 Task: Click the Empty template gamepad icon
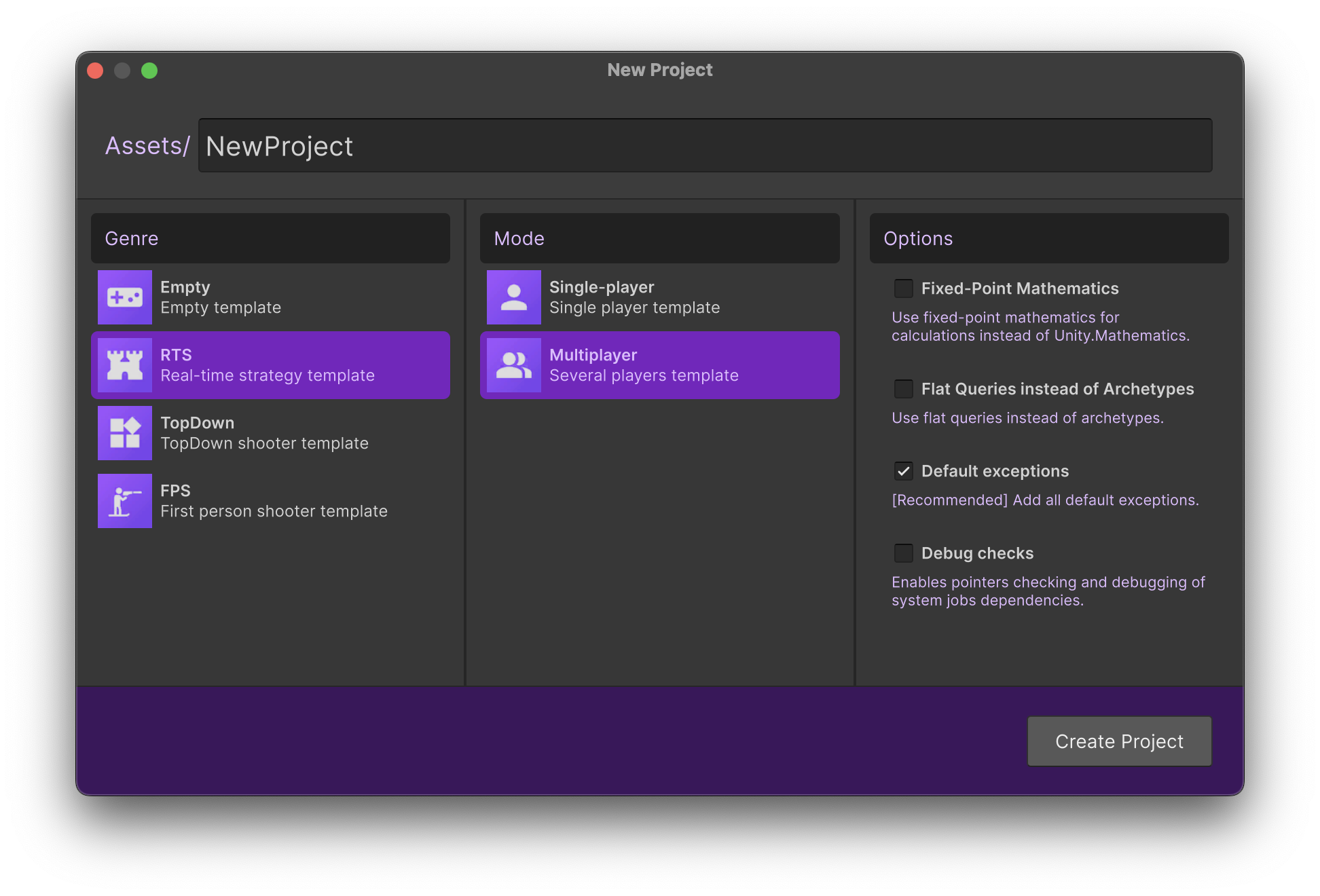(125, 297)
